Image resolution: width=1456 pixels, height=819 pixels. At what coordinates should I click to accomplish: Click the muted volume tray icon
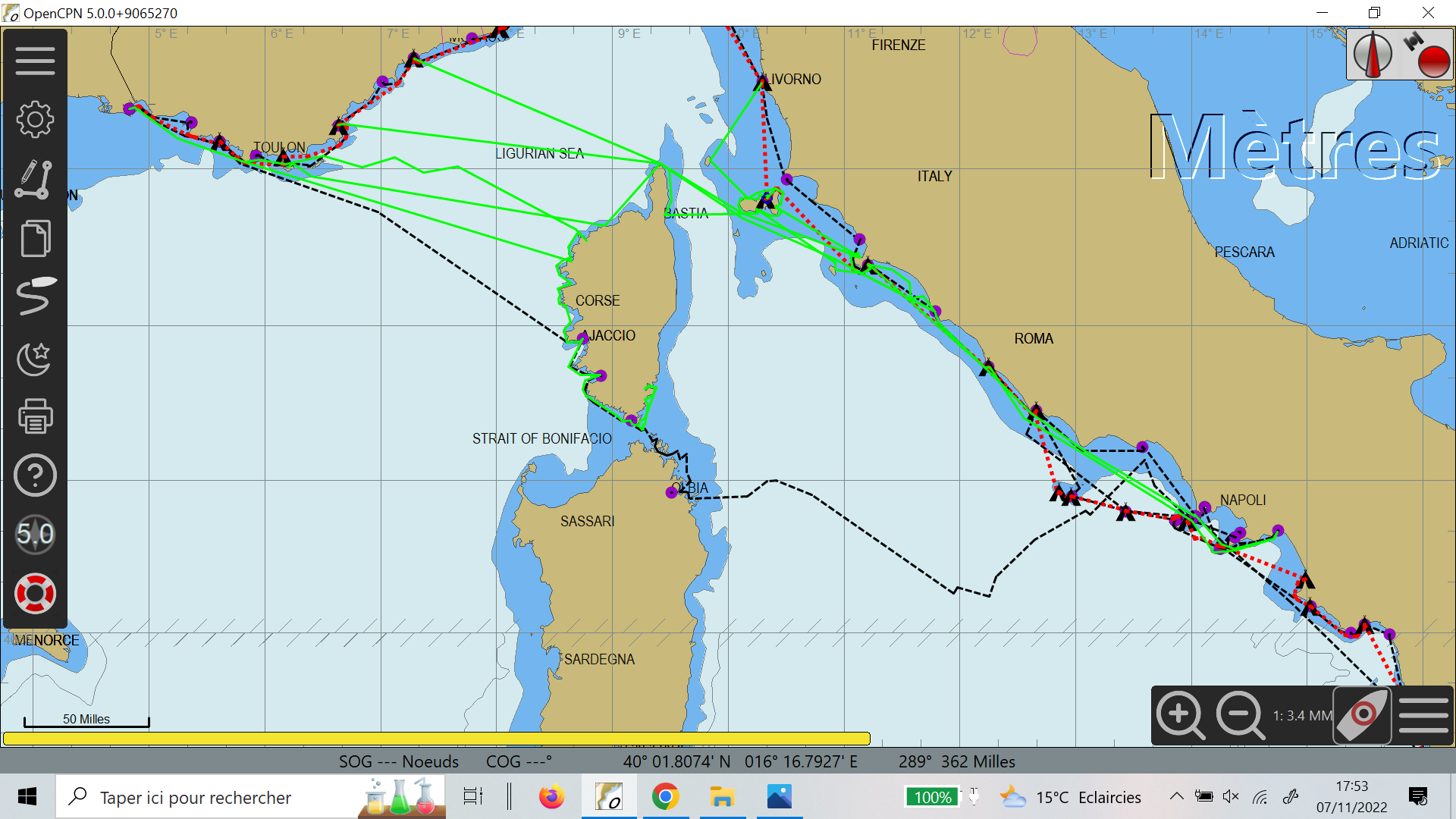[x=1231, y=796]
